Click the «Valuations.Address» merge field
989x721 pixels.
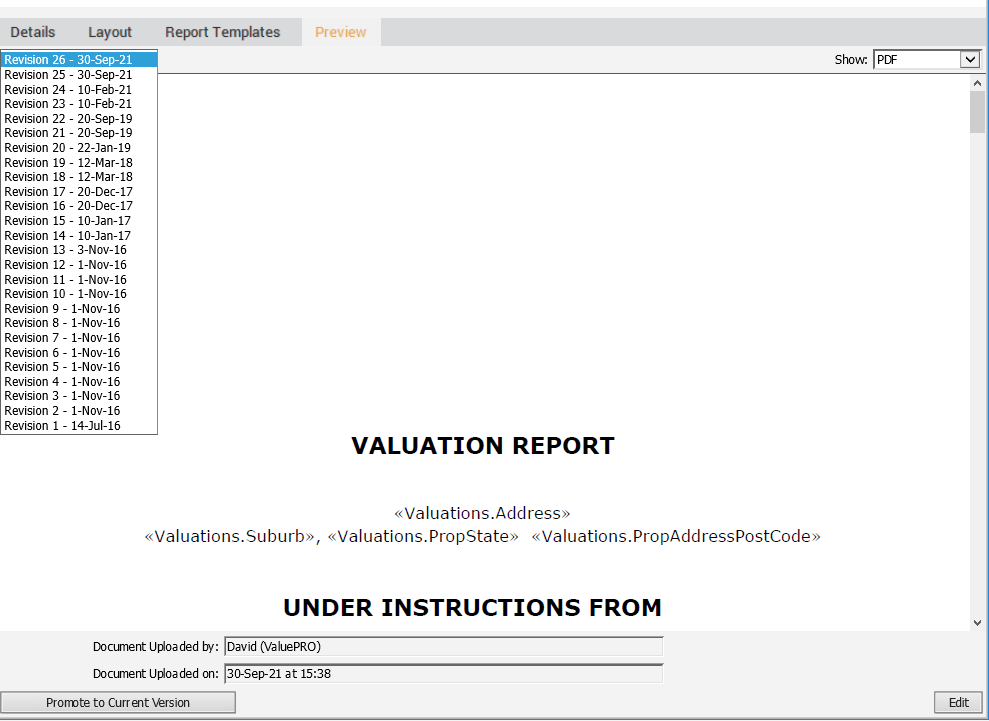click(x=482, y=513)
